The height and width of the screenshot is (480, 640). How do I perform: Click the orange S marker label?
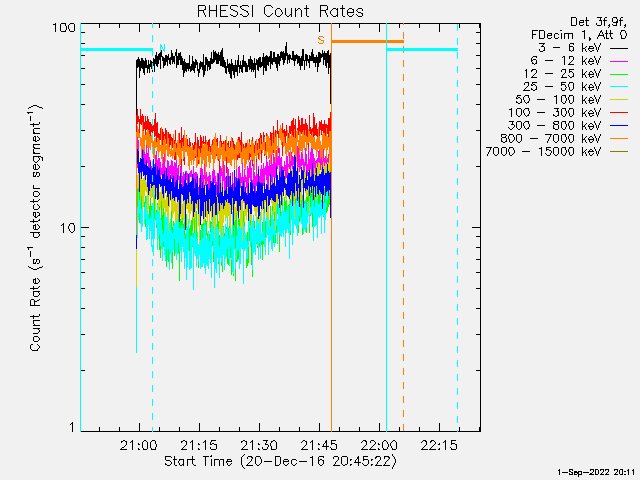[x=321, y=40]
